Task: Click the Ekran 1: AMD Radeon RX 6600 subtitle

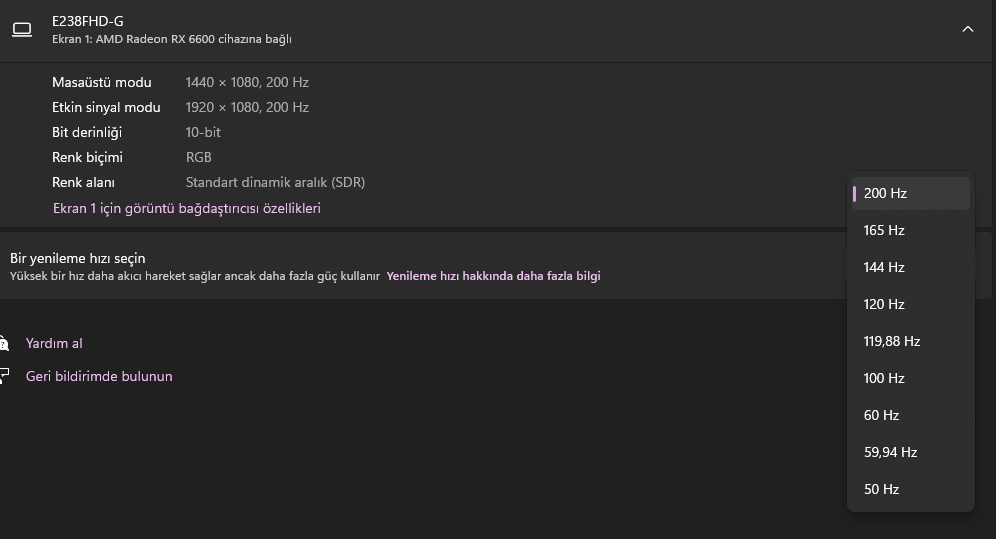Action: pos(171,39)
